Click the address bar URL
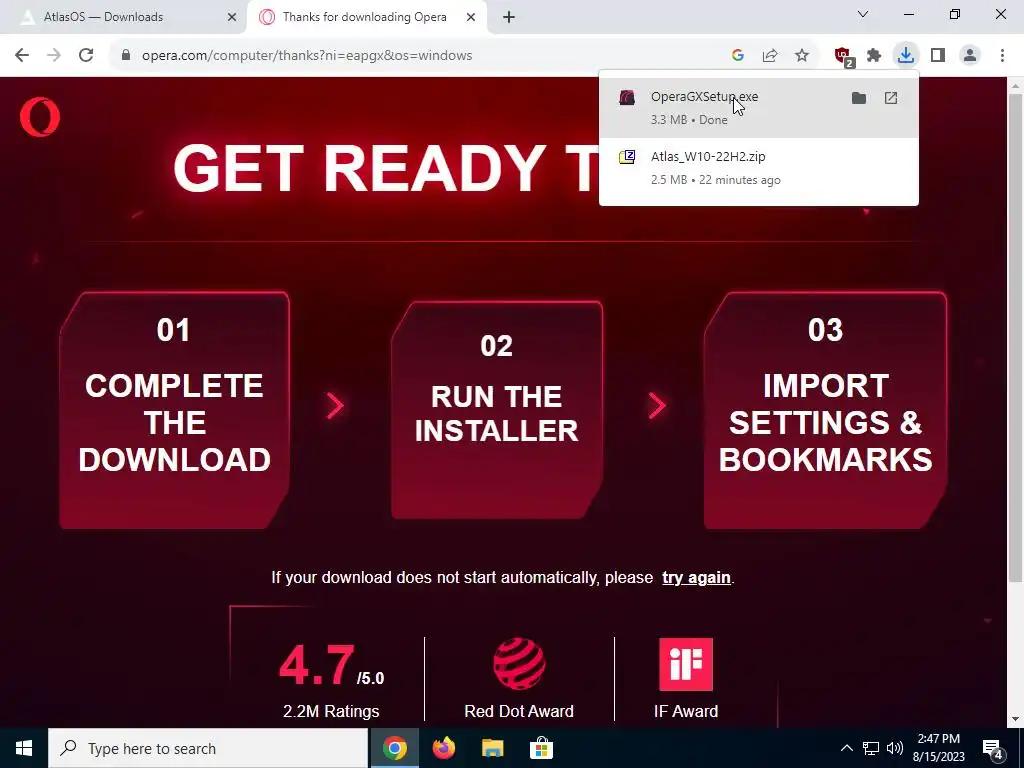Image resolution: width=1024 pixels, height=768 pixels. [307, 56]
